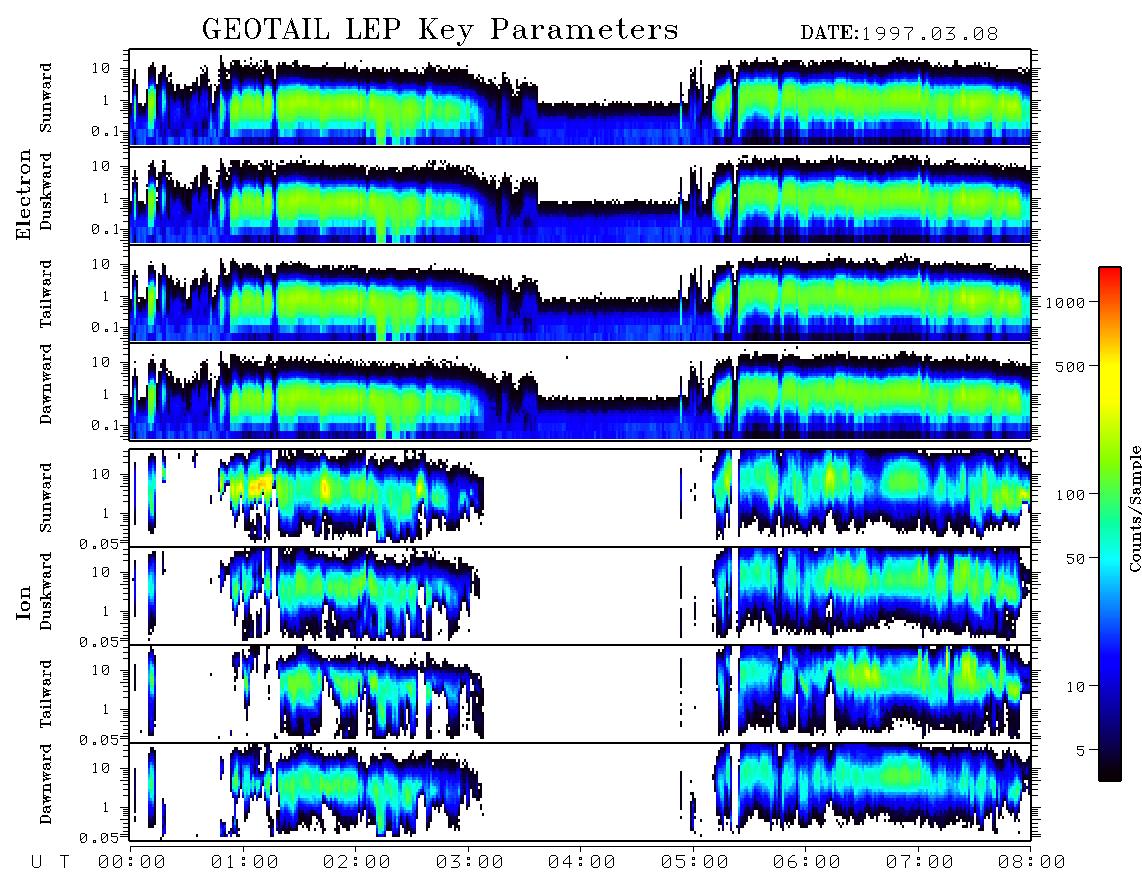The image size is (1142, 880).
Task: Select the Electron Dawnward axis label
Action: [x=46, y=384]
